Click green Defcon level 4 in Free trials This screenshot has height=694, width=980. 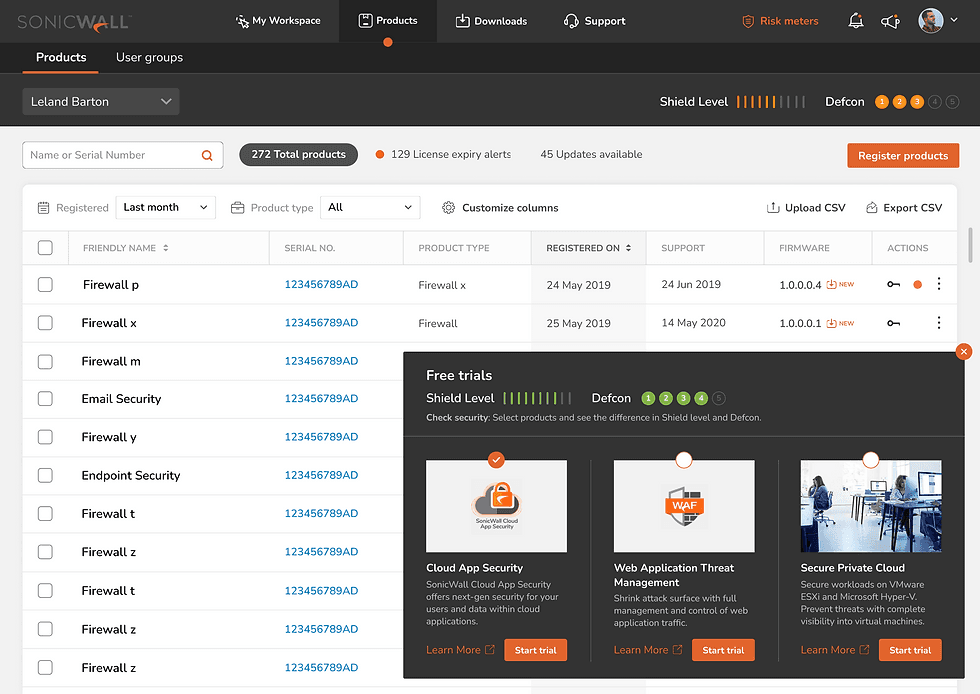(x=701, y=398)
